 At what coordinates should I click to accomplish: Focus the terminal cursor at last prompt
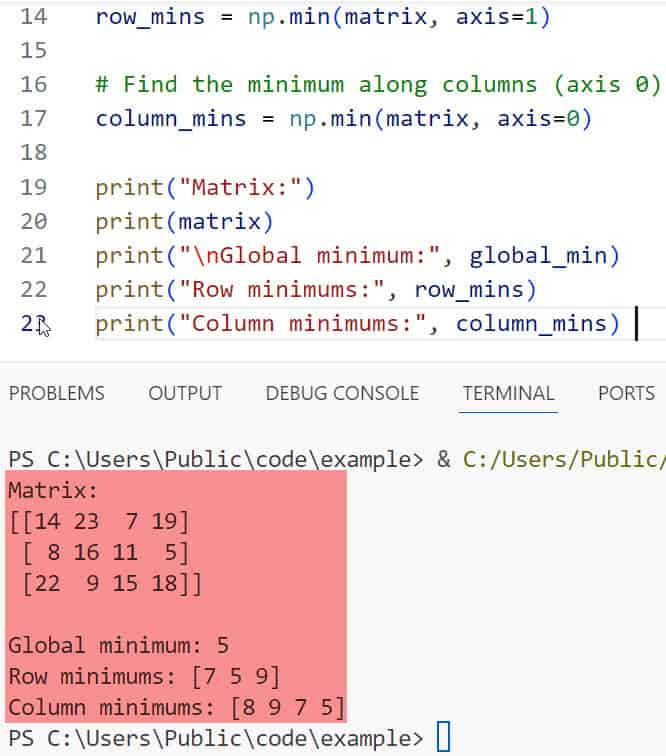444,739
